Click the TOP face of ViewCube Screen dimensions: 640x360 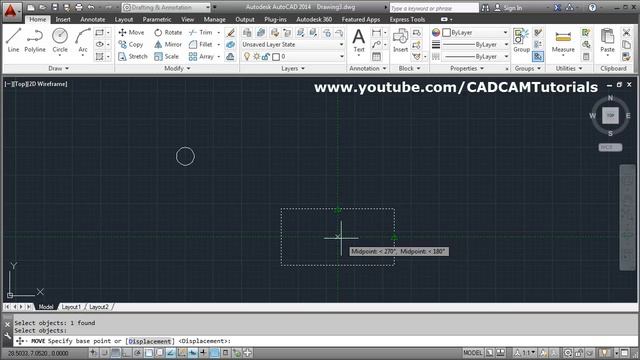pyautogui.click(x=610, y=116)
